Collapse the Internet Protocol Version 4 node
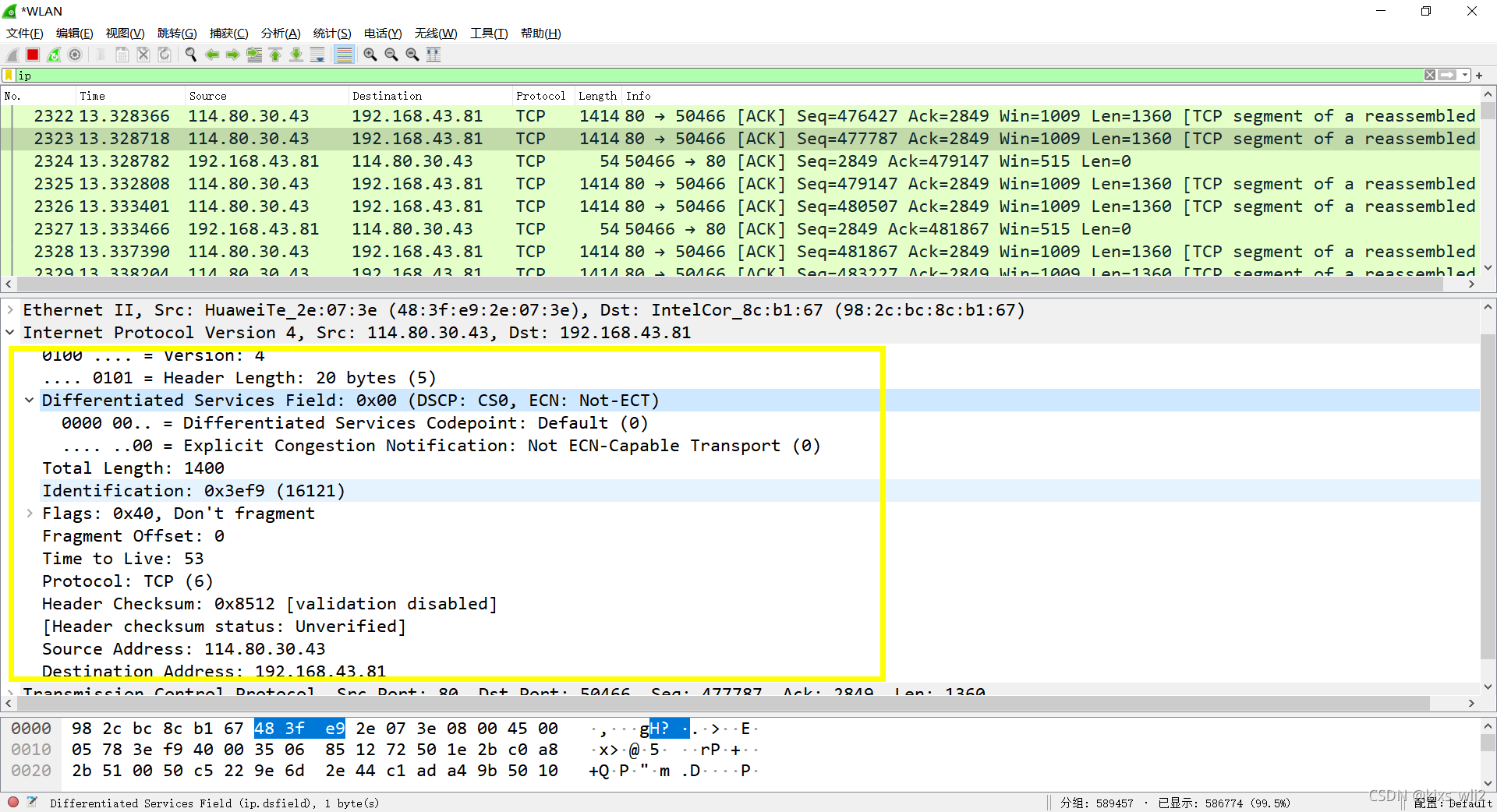1497x812 pixels. 10,333
